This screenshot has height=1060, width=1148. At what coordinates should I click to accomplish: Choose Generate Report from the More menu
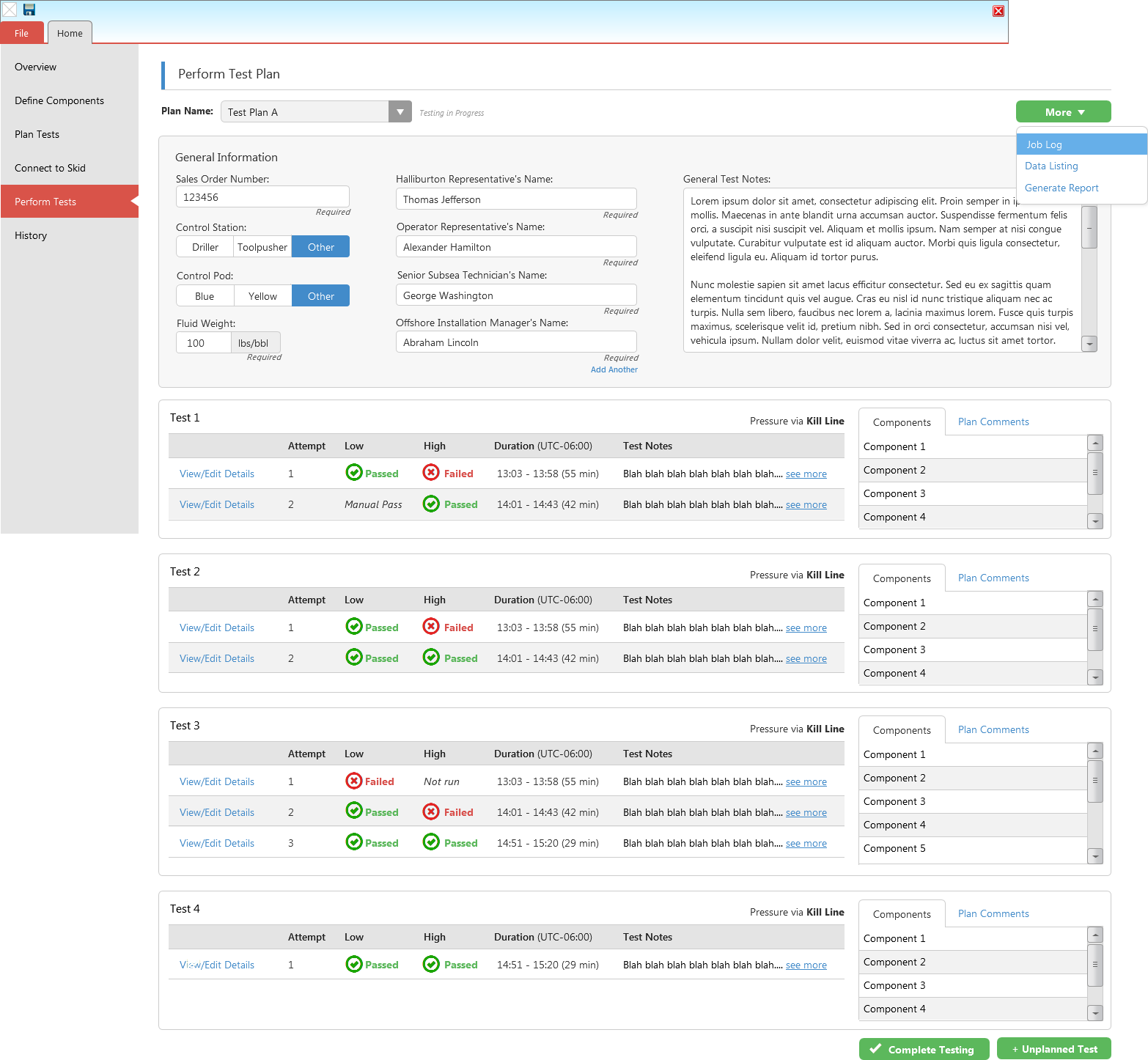click(1061, 188)
